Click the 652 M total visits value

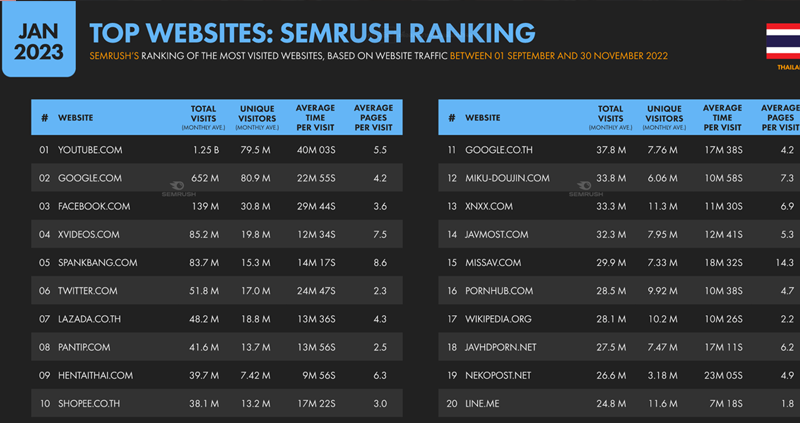click(204, 178)
